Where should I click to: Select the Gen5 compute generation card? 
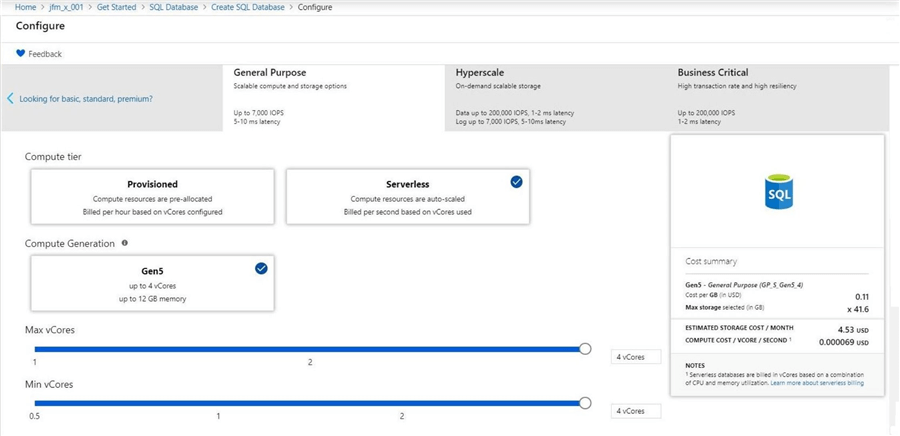pos(152,283)
